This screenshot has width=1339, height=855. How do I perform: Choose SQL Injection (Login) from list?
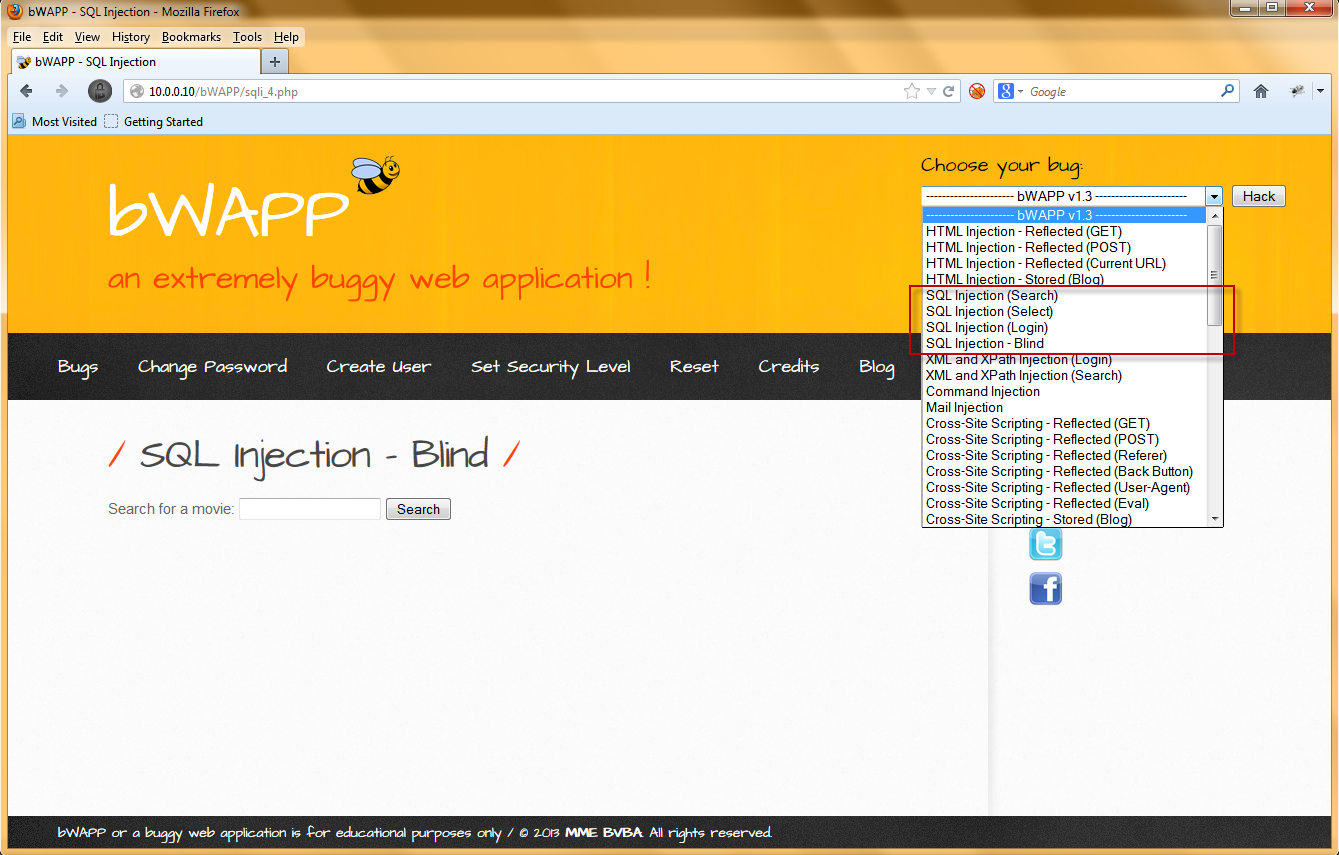pos(1065,327)
